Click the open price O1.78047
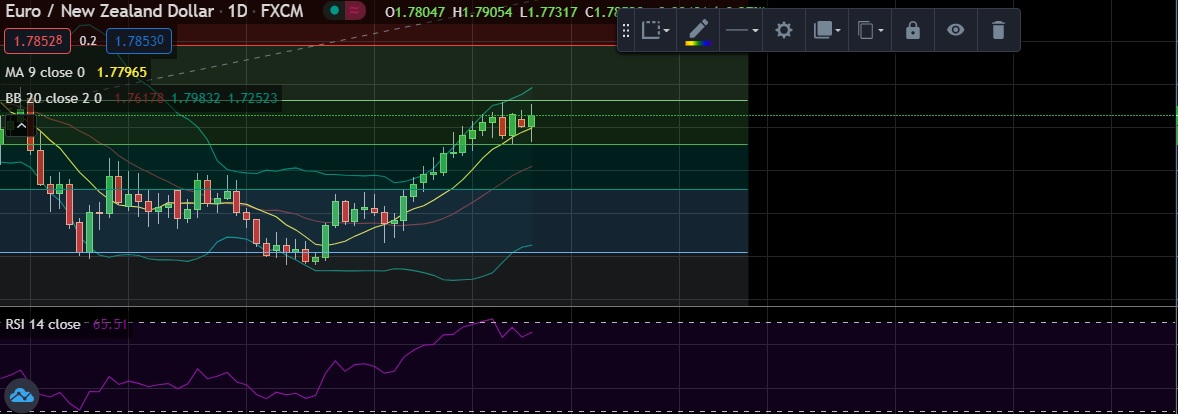 click(x=415, y=12)
